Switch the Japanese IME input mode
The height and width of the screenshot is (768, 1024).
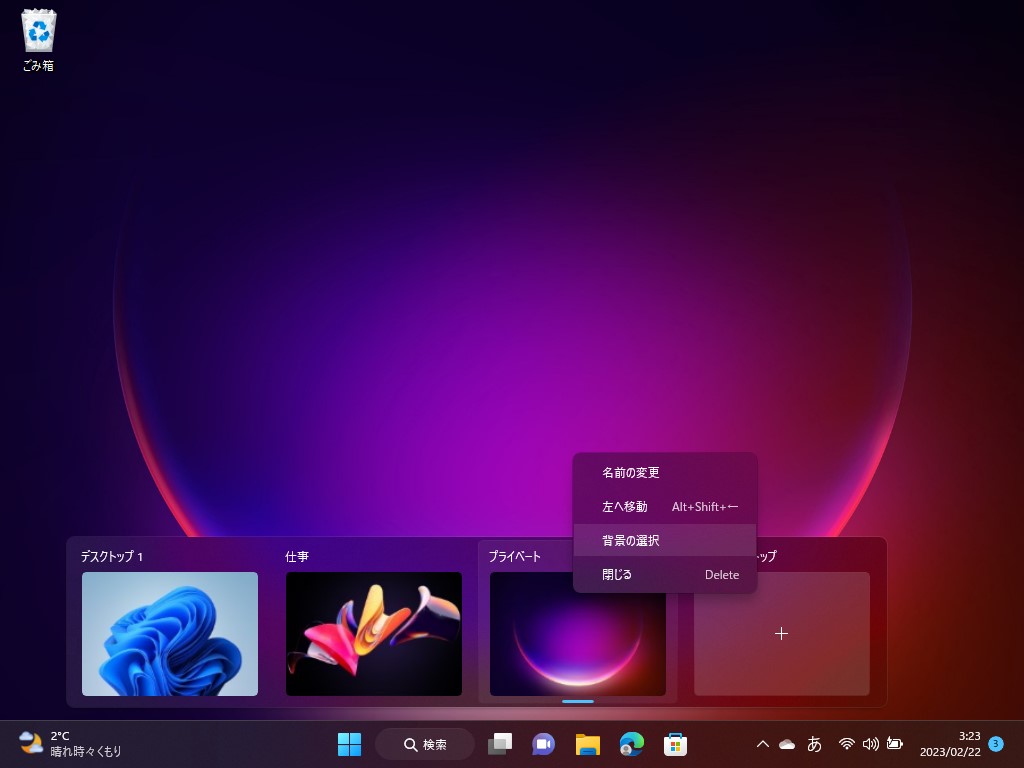click(816, 744)
